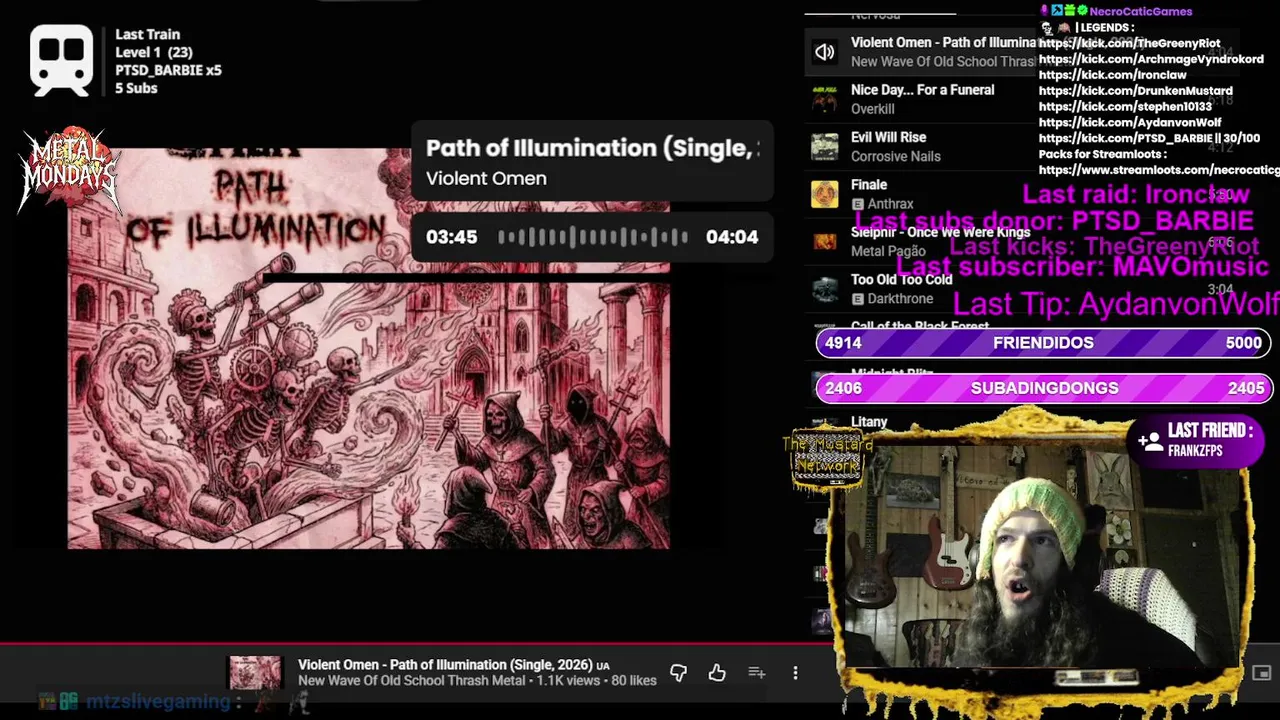This screenshot has width=1280, height=720.
Task: Seek using the red progress bar
Action: pos(417,643)
